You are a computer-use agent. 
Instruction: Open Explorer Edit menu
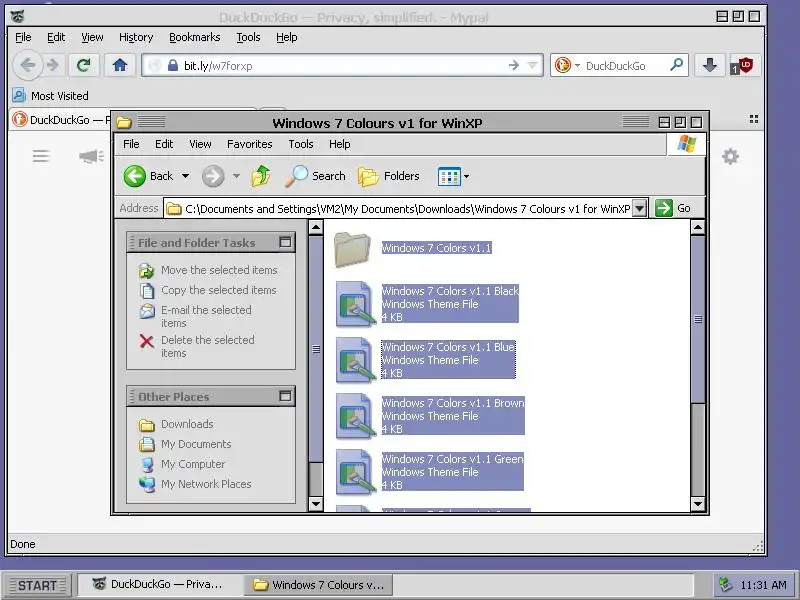(164, 144)
